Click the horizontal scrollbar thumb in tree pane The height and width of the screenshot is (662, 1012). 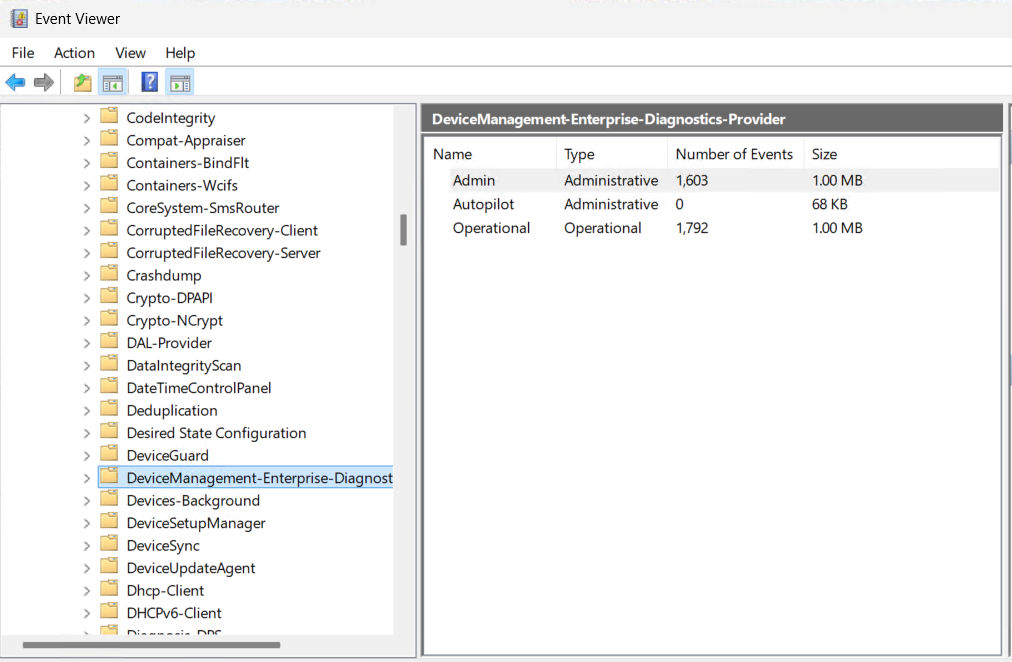152,645
